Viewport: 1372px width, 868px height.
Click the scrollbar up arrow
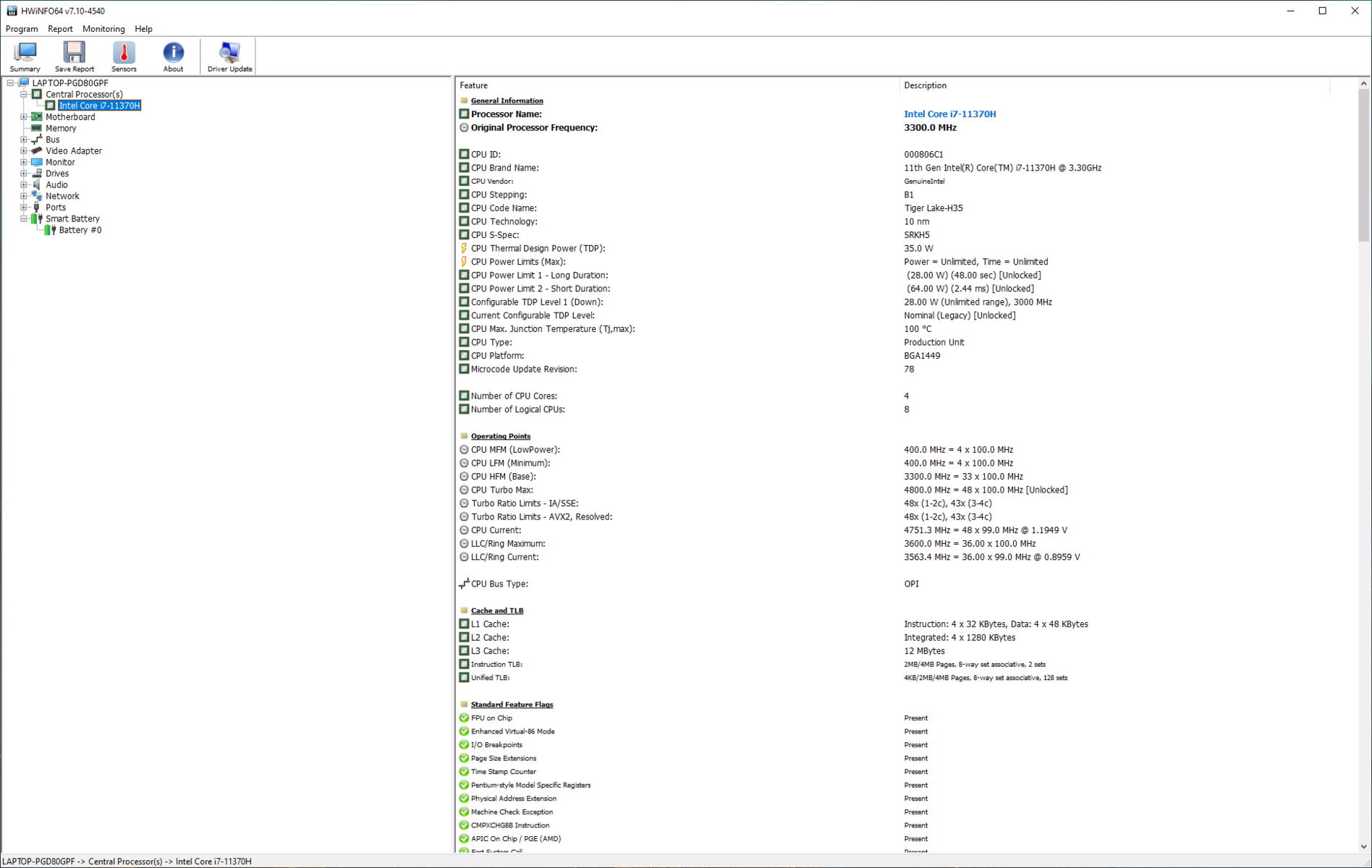coord(1363,84)
